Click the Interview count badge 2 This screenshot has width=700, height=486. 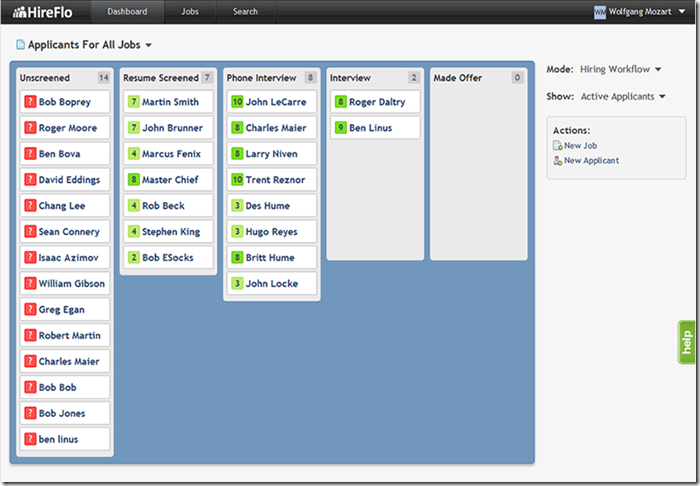click(x=414, y=78)
